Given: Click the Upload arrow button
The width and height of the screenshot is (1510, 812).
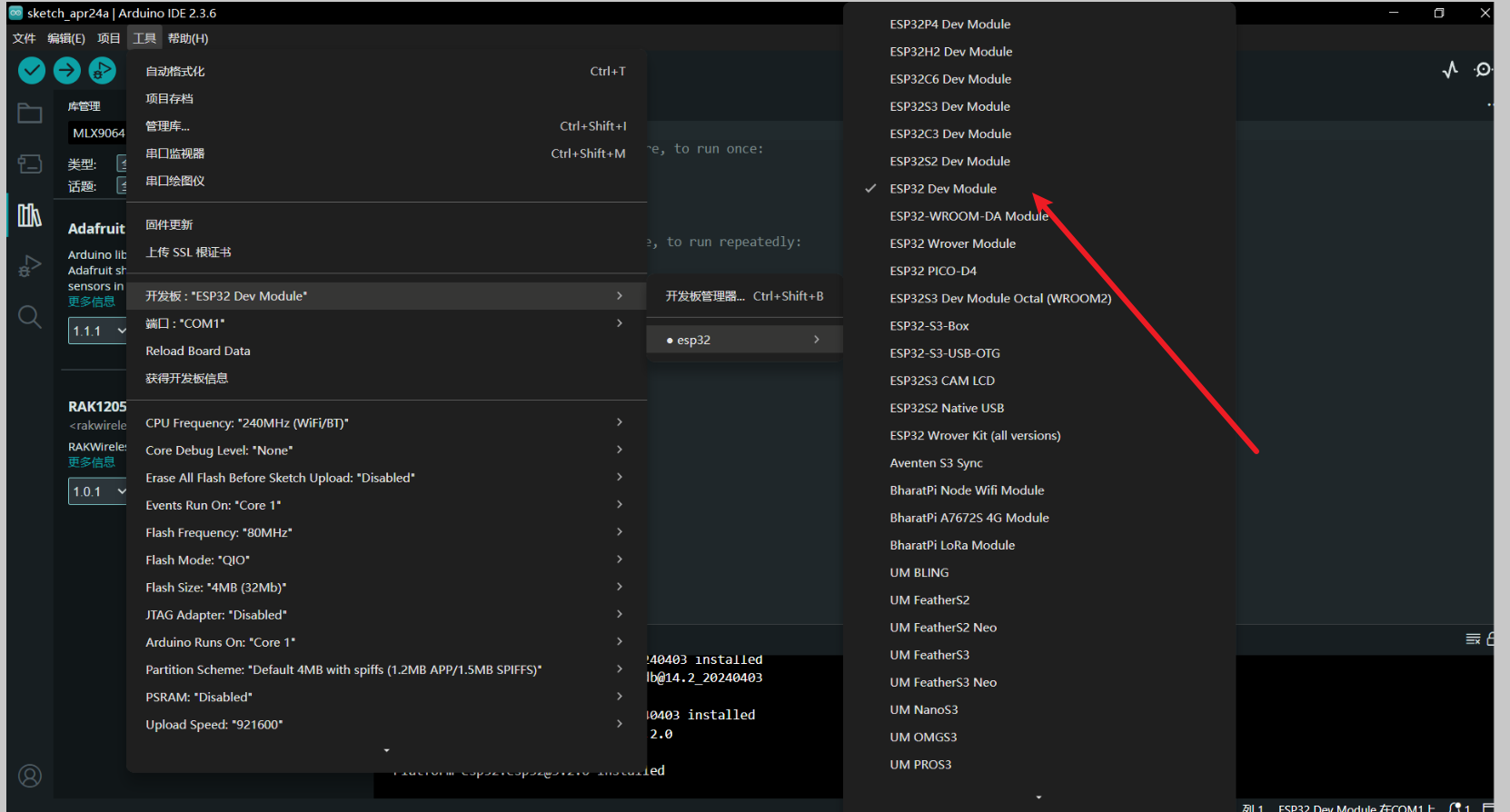Looking at the screenshot, I should click(x=66, y=70).
